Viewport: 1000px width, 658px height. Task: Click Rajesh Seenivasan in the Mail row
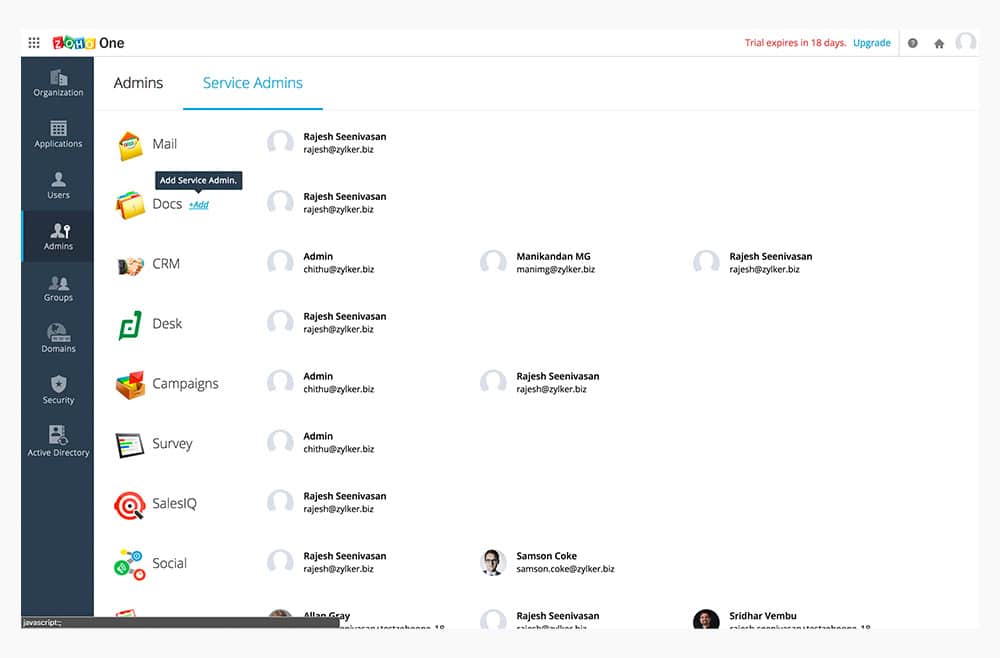tap(345, 136)
